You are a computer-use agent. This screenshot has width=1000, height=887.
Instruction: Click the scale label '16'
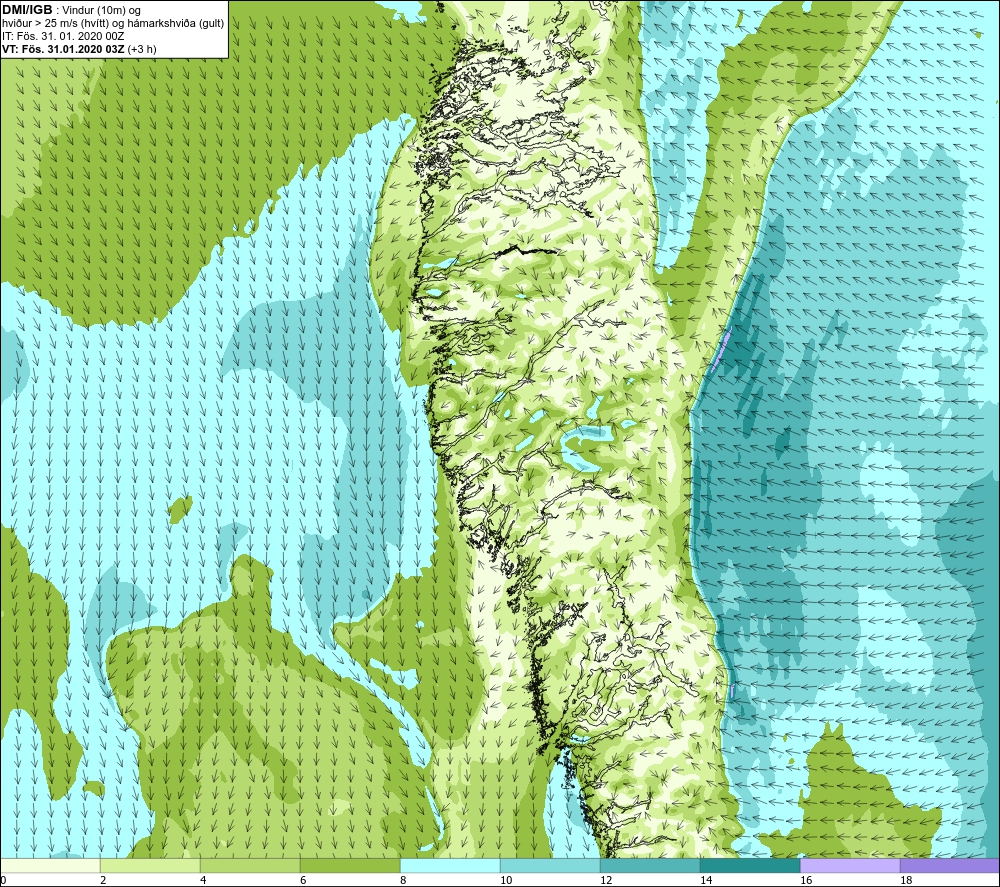pos(806,880)
